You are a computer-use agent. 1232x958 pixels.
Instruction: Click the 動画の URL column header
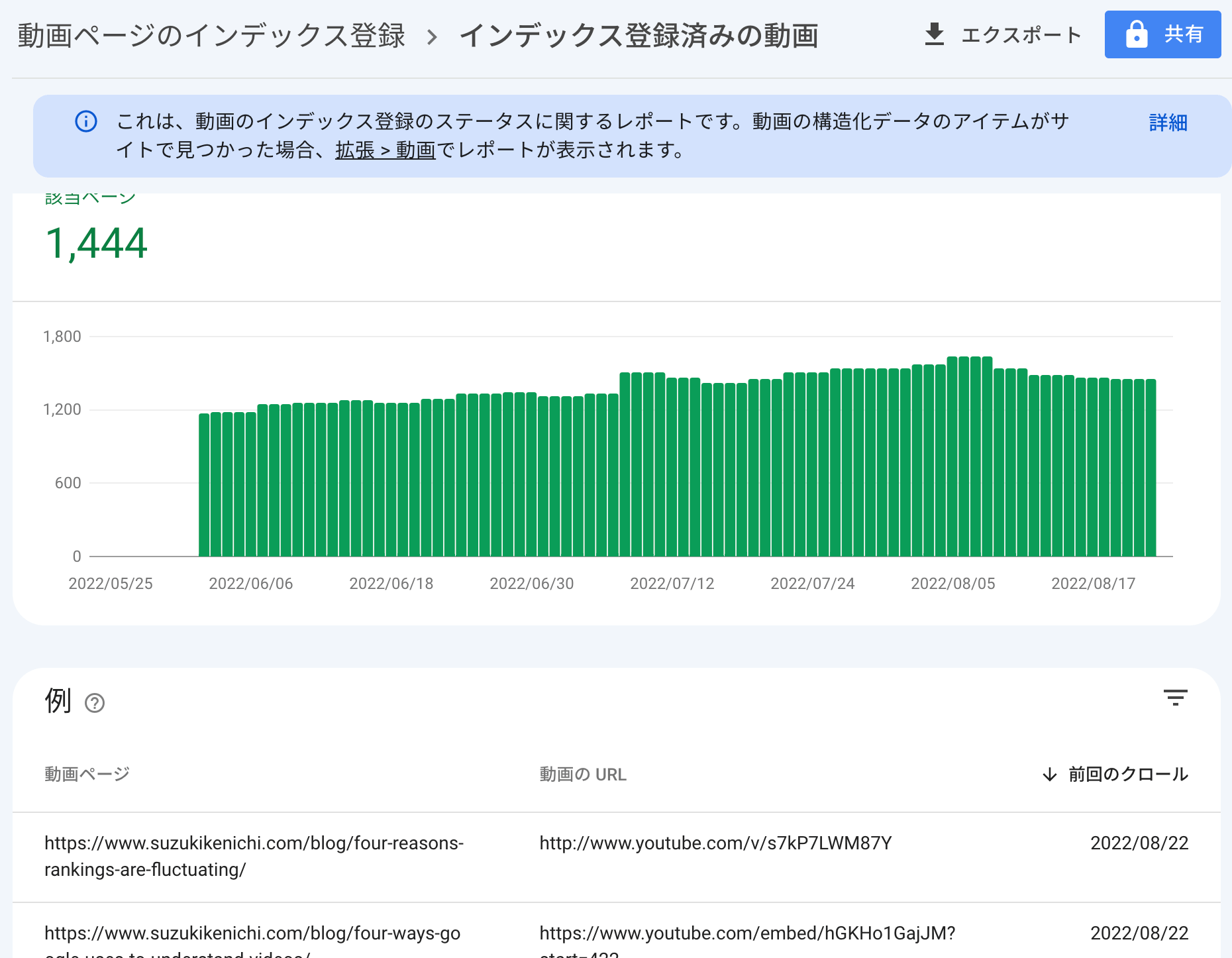(x=583, y=774)
